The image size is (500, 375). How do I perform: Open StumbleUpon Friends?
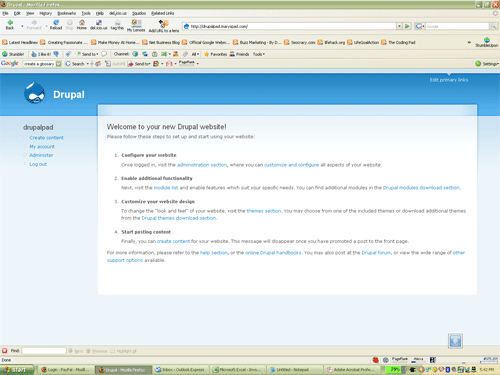pos(239,54)
